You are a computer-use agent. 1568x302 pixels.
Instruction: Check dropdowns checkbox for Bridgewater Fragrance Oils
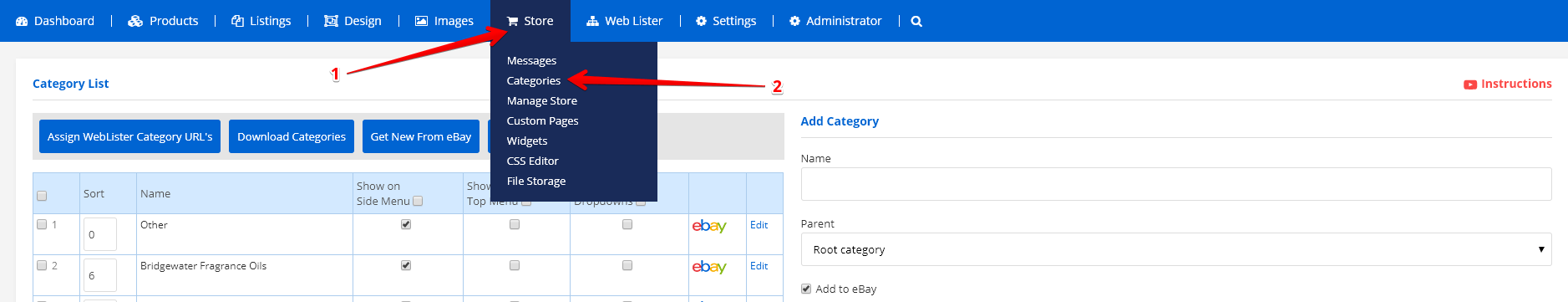pos(627,265)
